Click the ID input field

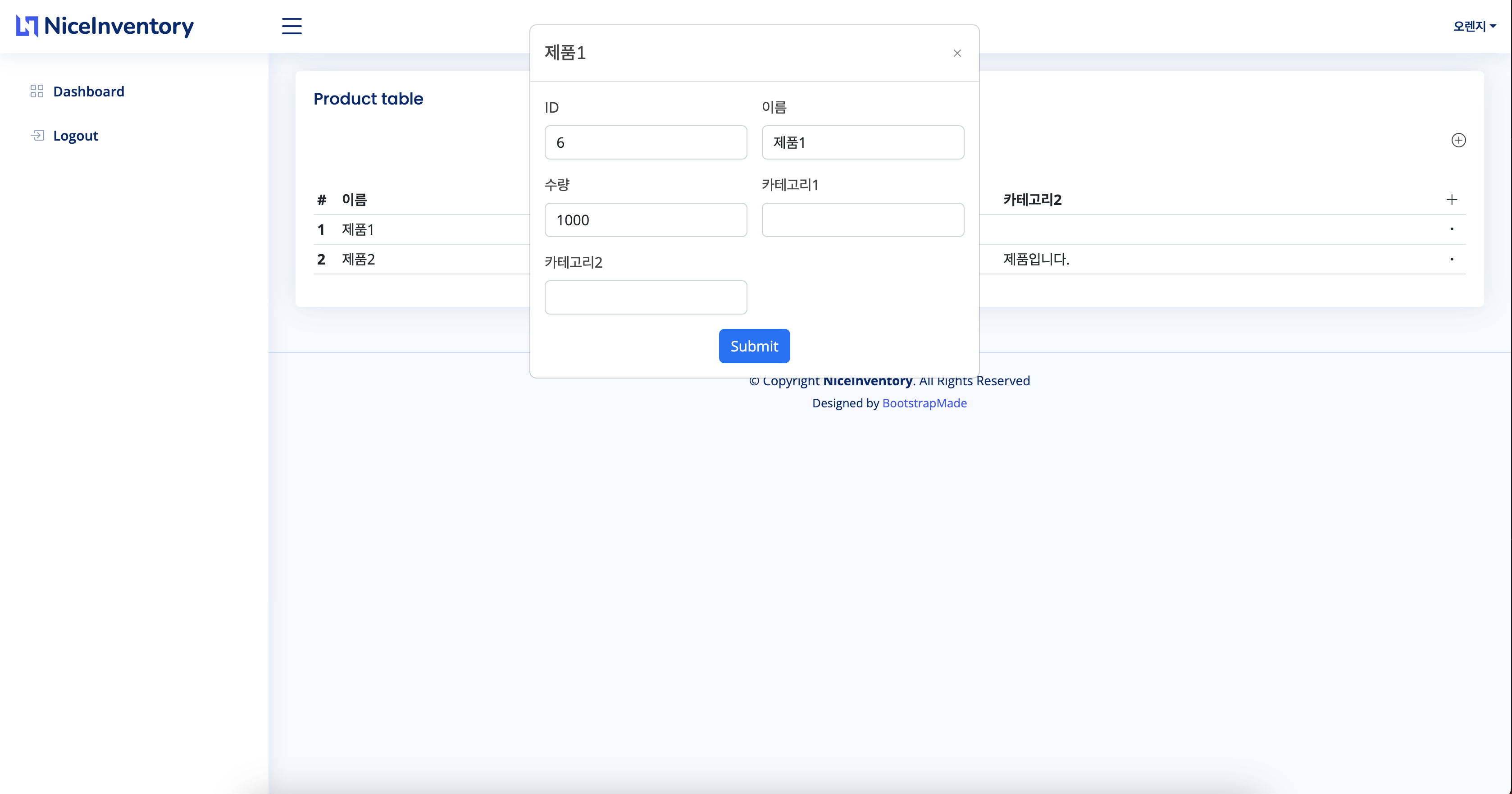pos(646,143)
